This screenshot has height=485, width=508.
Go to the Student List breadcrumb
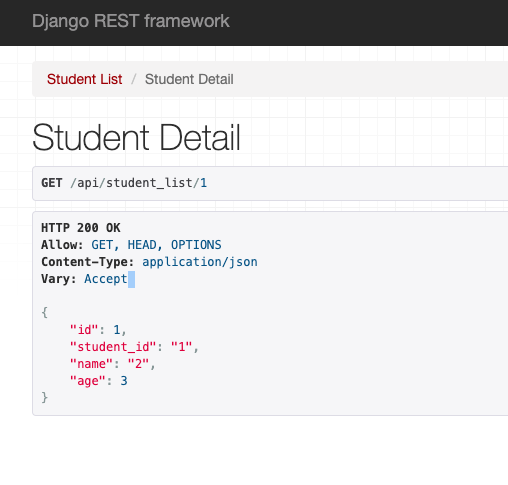click(84, 79)
